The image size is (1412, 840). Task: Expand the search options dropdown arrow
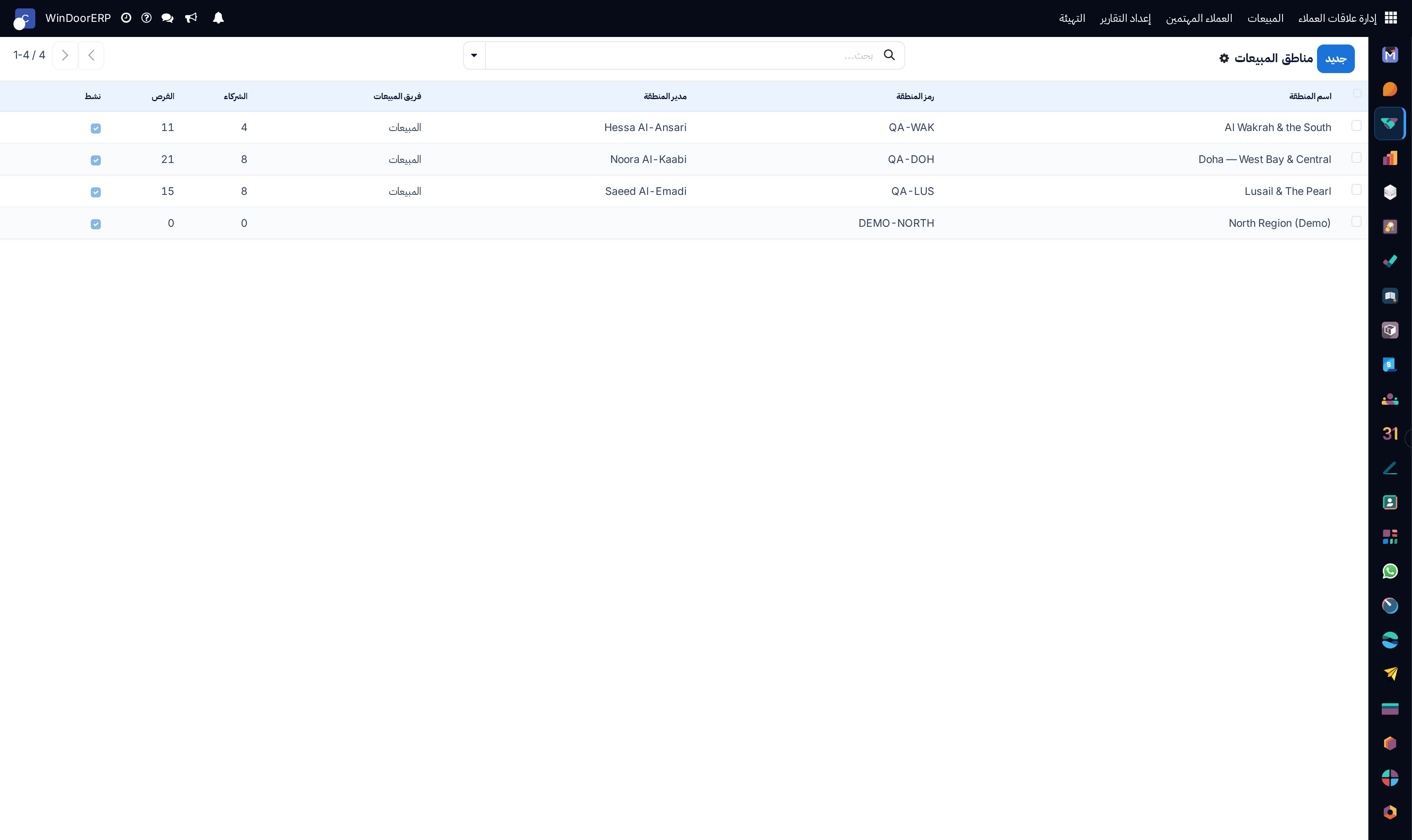pos(474,55)
